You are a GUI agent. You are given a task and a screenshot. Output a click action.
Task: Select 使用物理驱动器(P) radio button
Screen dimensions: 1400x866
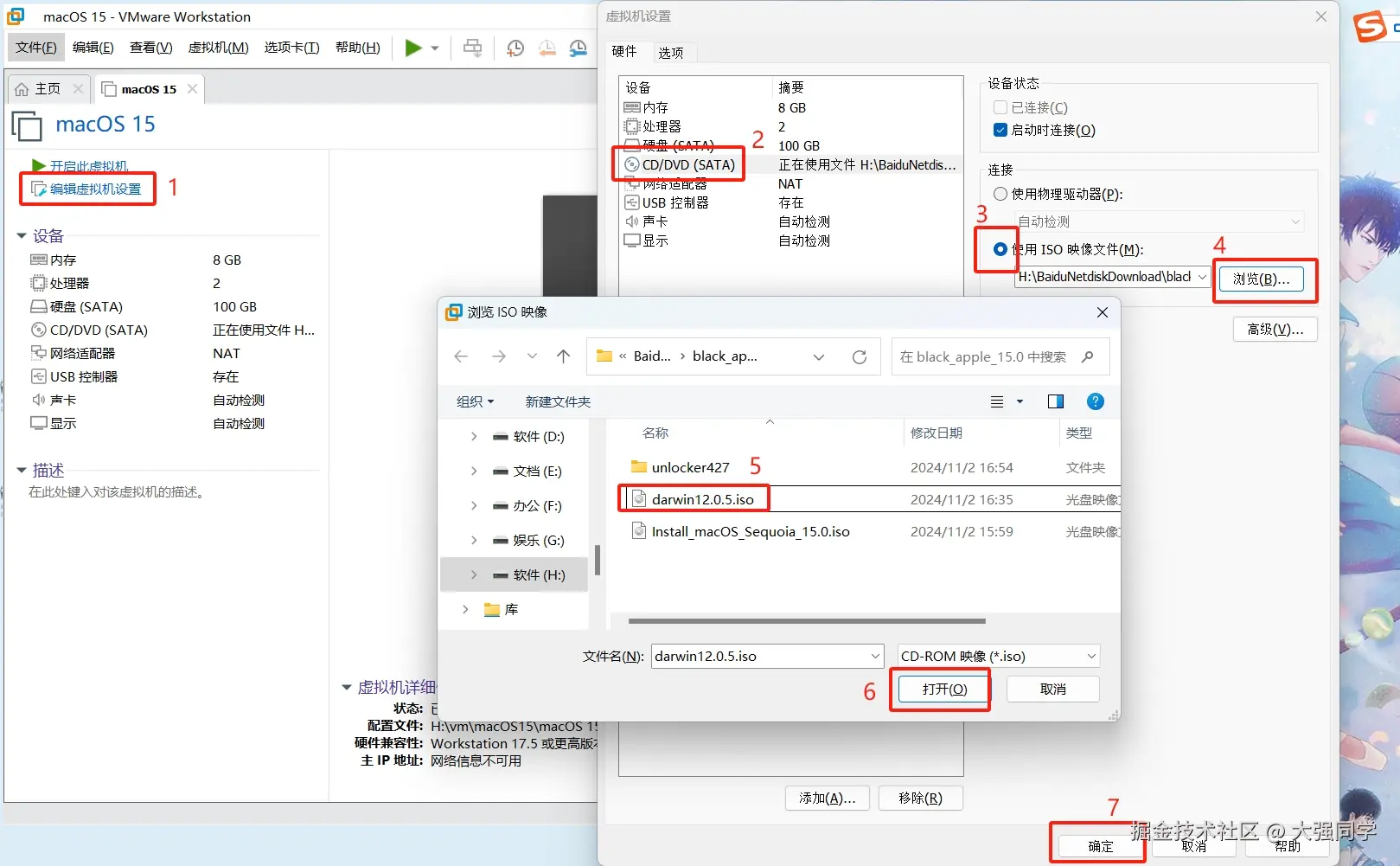coord(1000,194)
